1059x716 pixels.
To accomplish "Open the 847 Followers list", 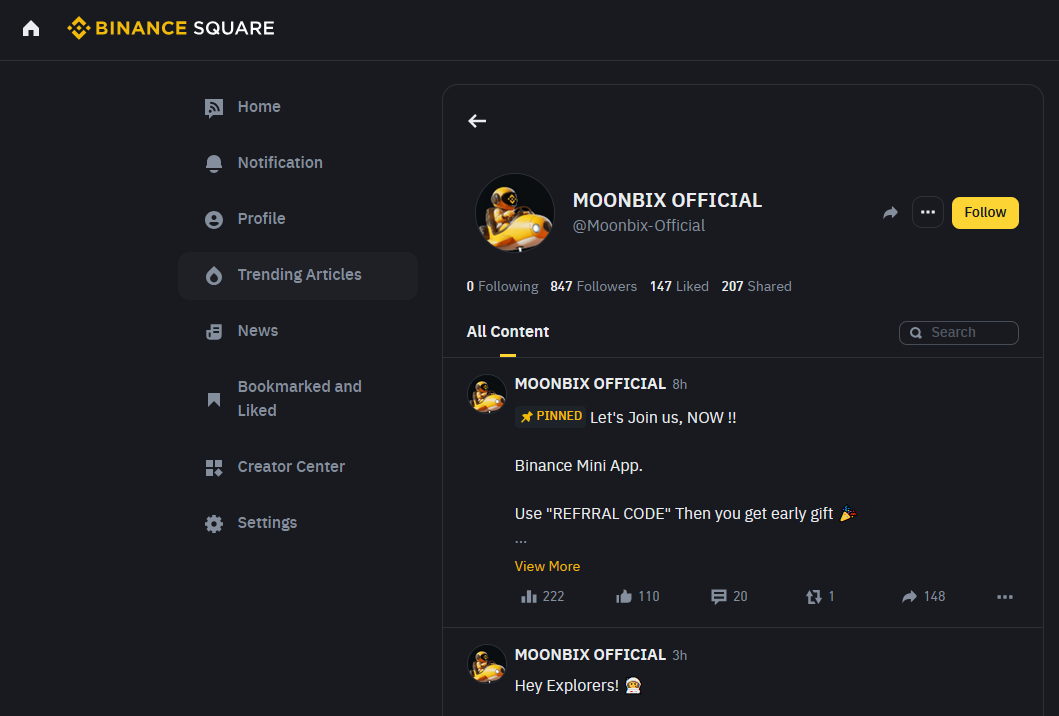I will pos(593,287).
